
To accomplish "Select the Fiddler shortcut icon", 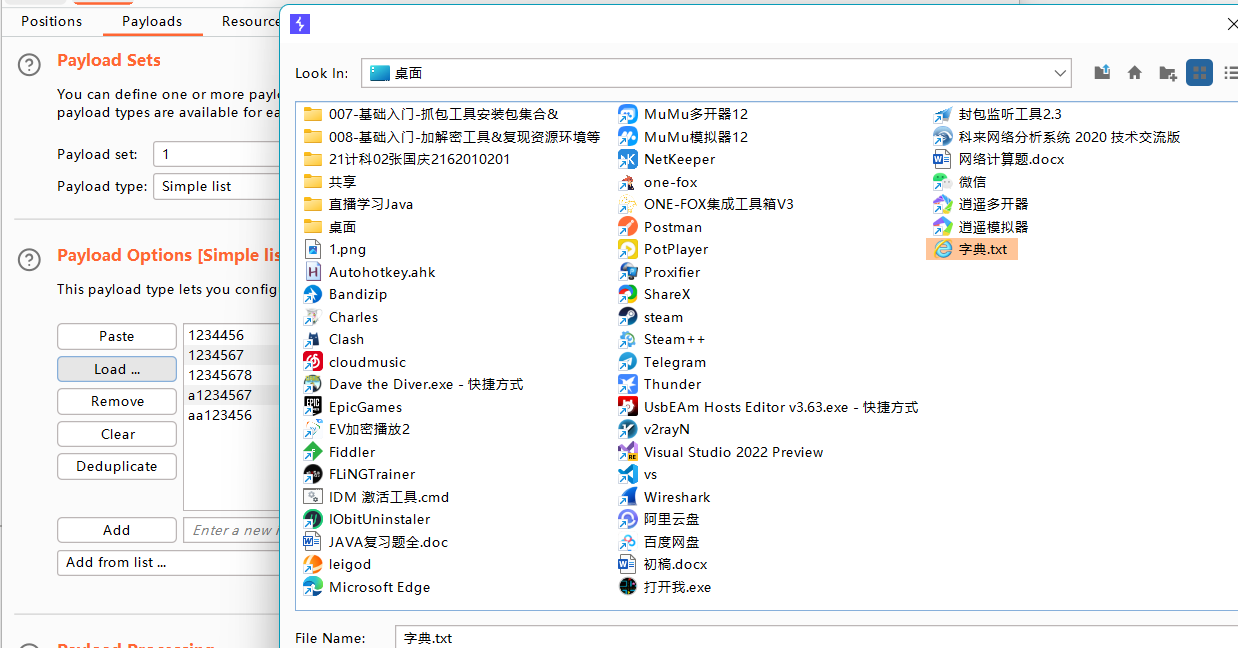I will click(x=313, y=452).
